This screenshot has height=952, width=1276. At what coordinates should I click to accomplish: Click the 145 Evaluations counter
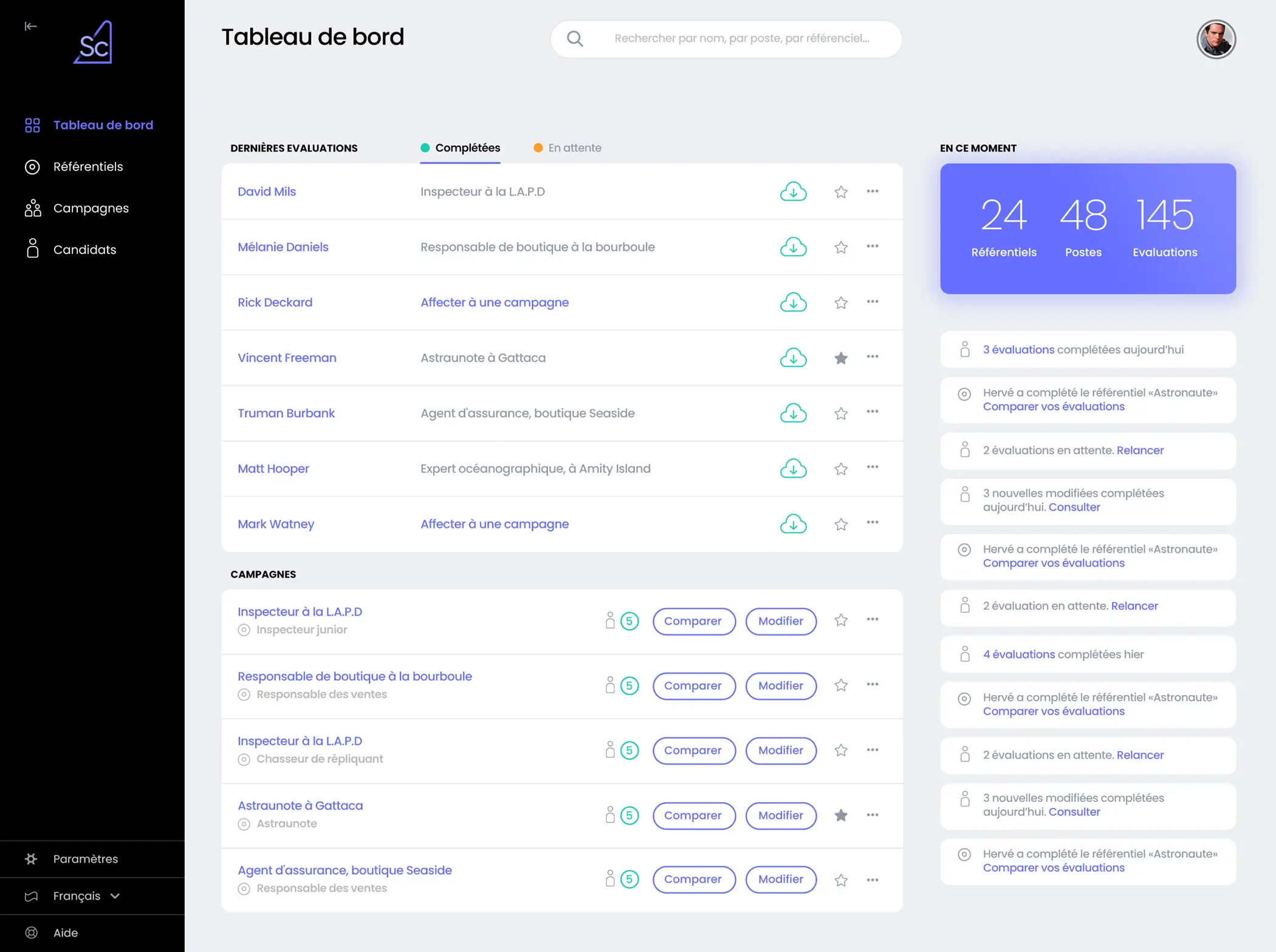pos(1165,228)
